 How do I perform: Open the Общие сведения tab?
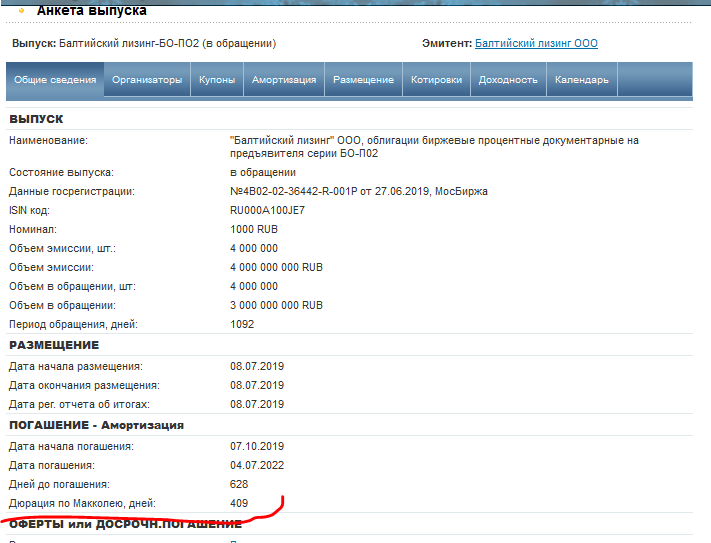click(55, 80)
